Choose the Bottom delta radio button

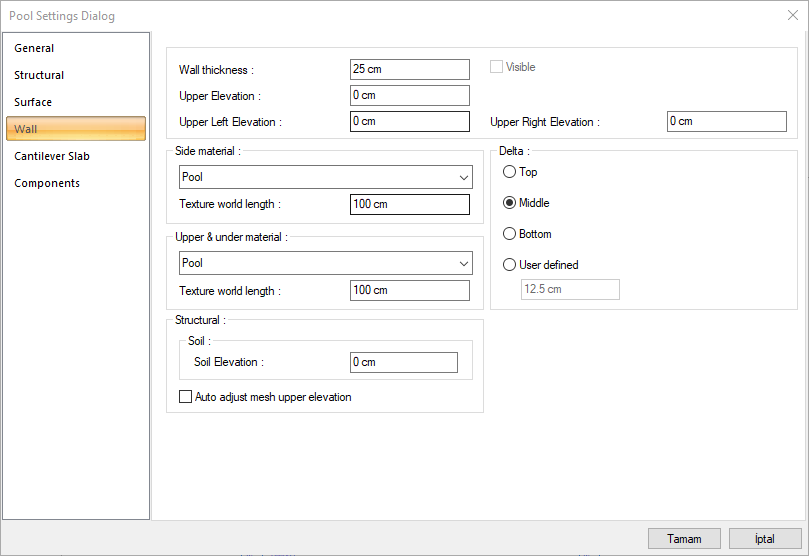pyautogui.click(x=510, y=234)
